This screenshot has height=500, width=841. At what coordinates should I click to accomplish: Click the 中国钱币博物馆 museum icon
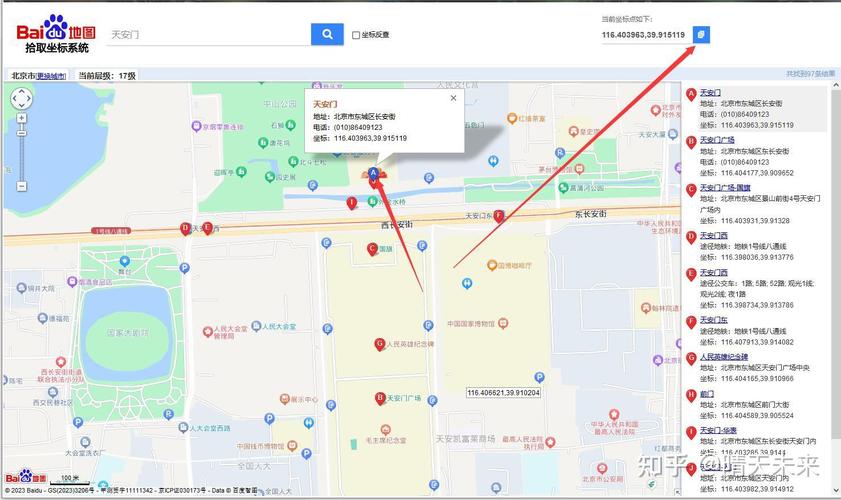(x=292, y=445)
